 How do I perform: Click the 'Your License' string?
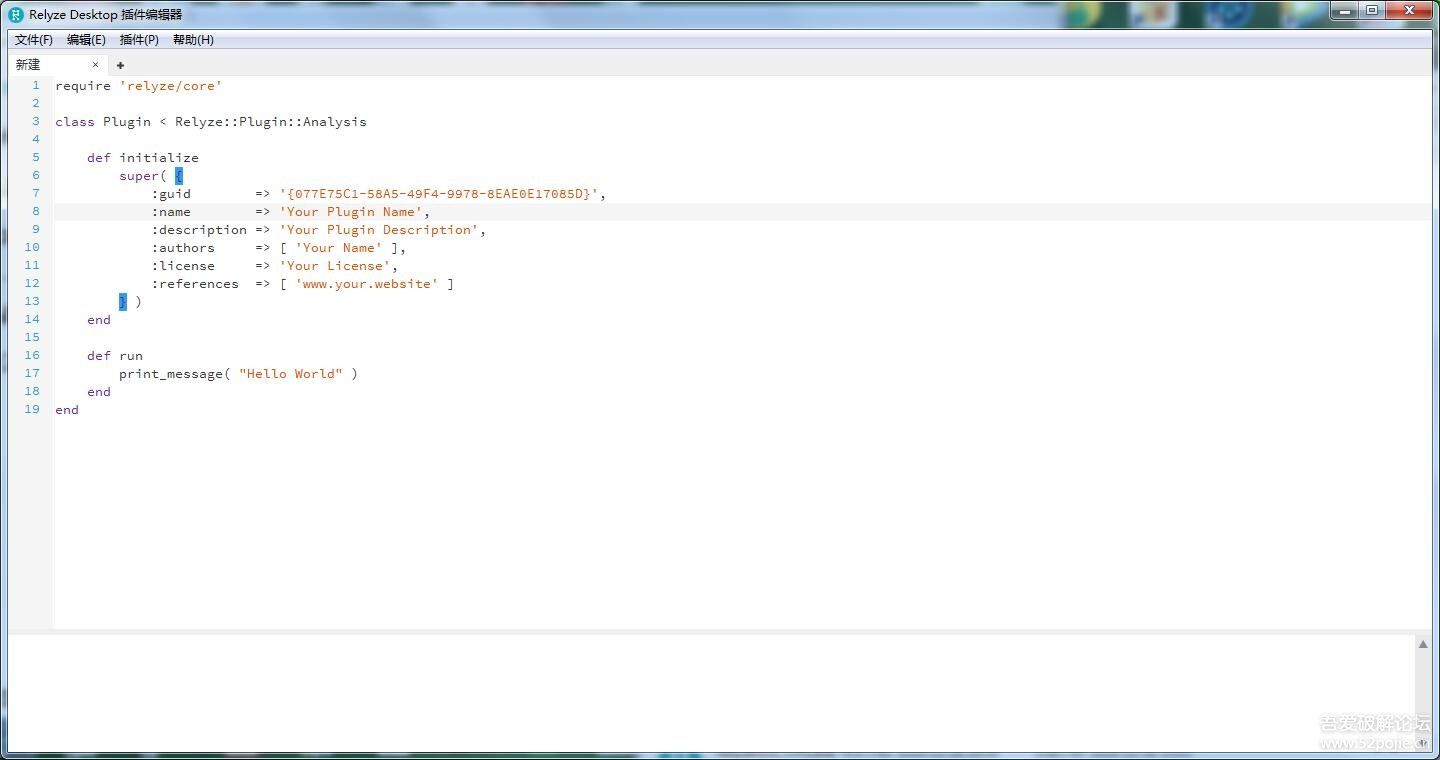335,266
